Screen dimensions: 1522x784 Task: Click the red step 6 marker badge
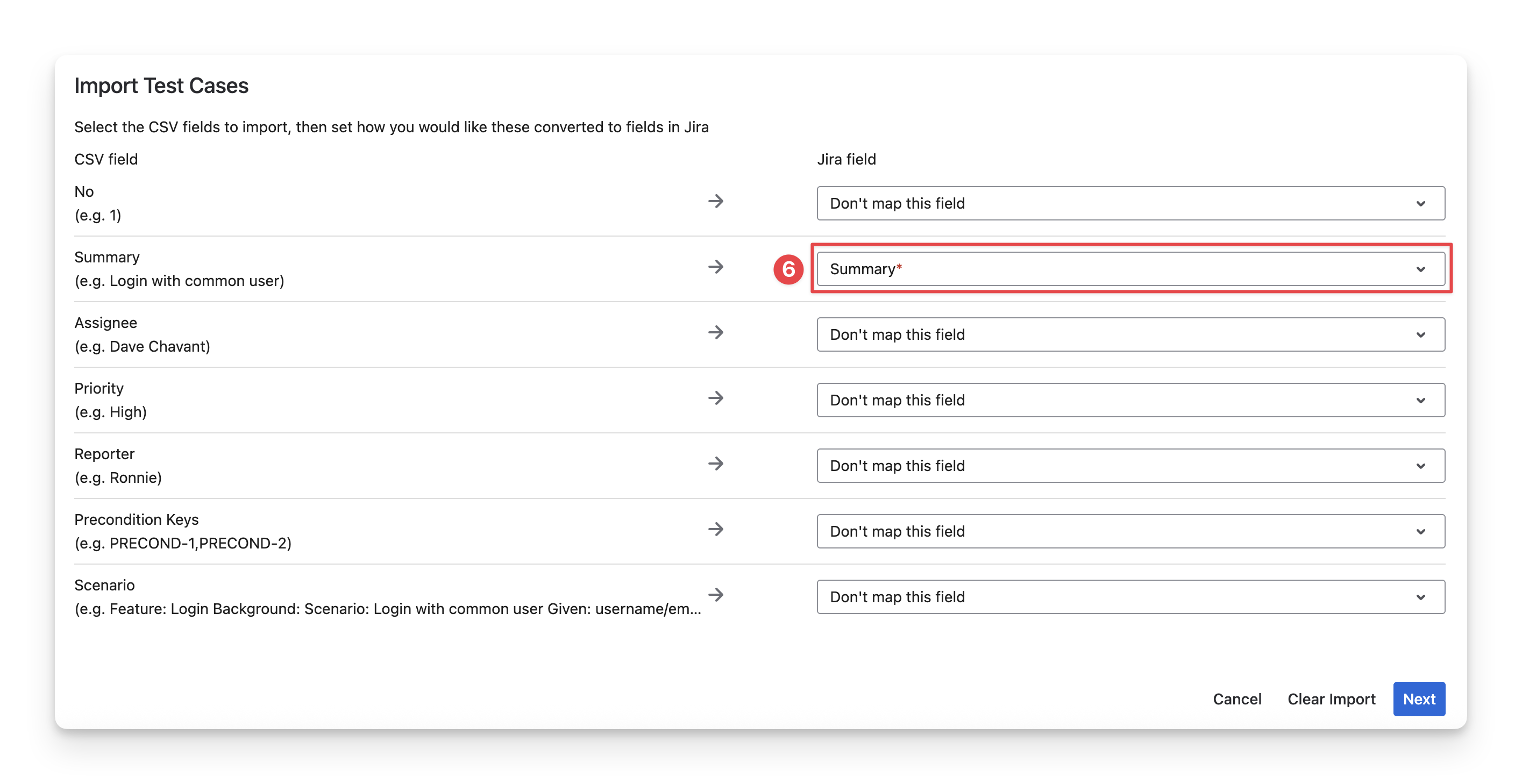point(788,269)
